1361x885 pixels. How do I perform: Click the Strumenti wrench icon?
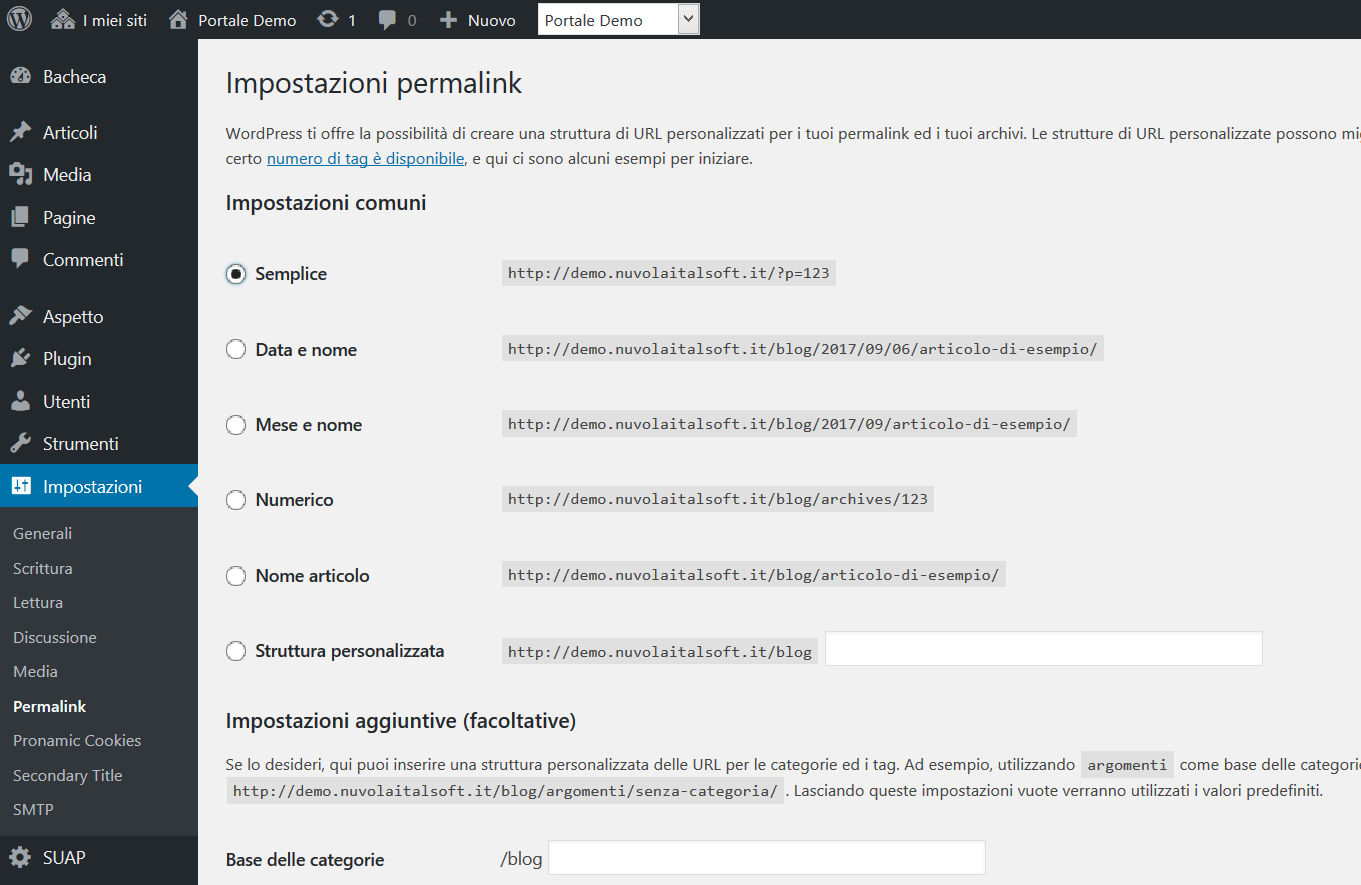coord(21,444)
